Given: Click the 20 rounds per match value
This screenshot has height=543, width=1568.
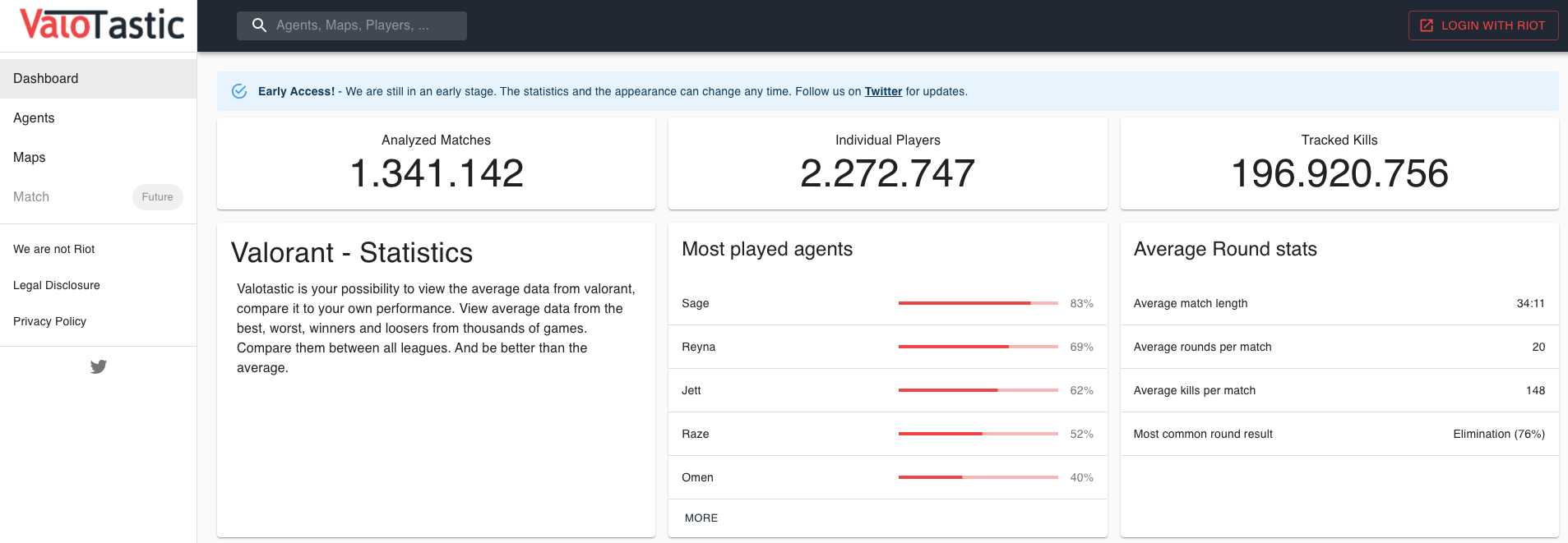Looking at the screenshot, I should click(1539, 347).
